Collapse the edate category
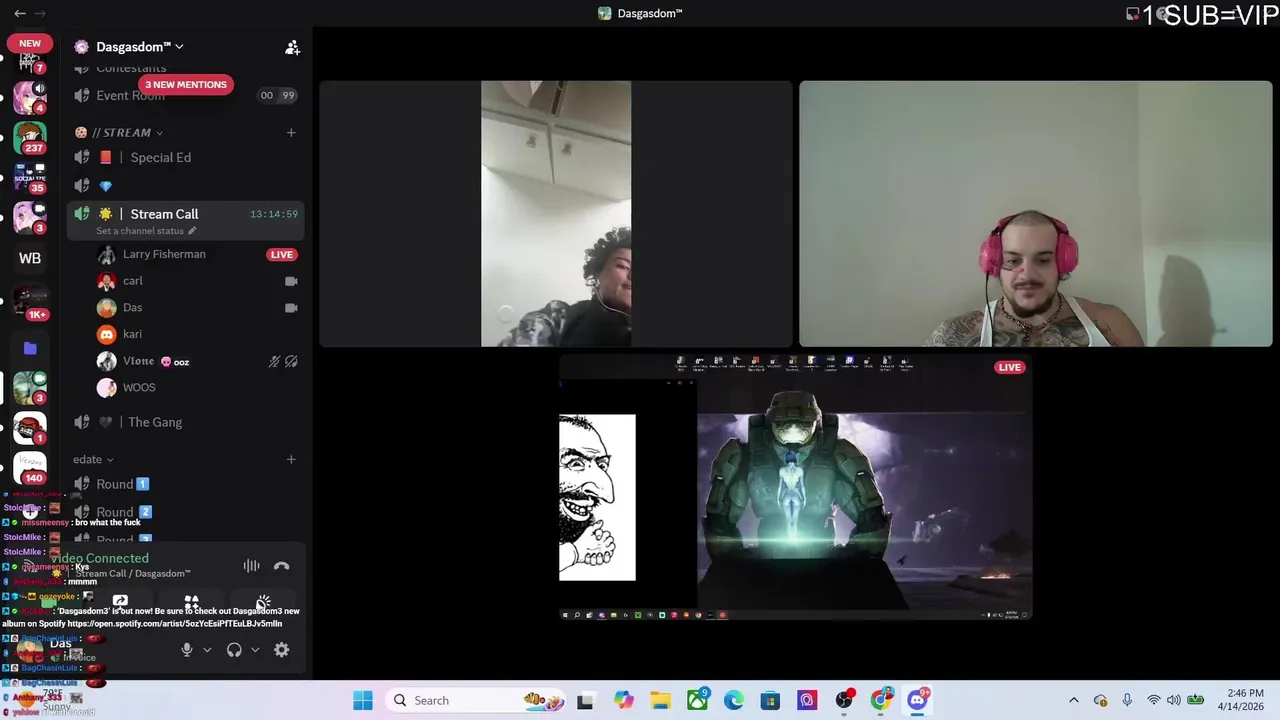Image resolution: width=1280 pixels, height=720 pixels. [x=93, y=459]
